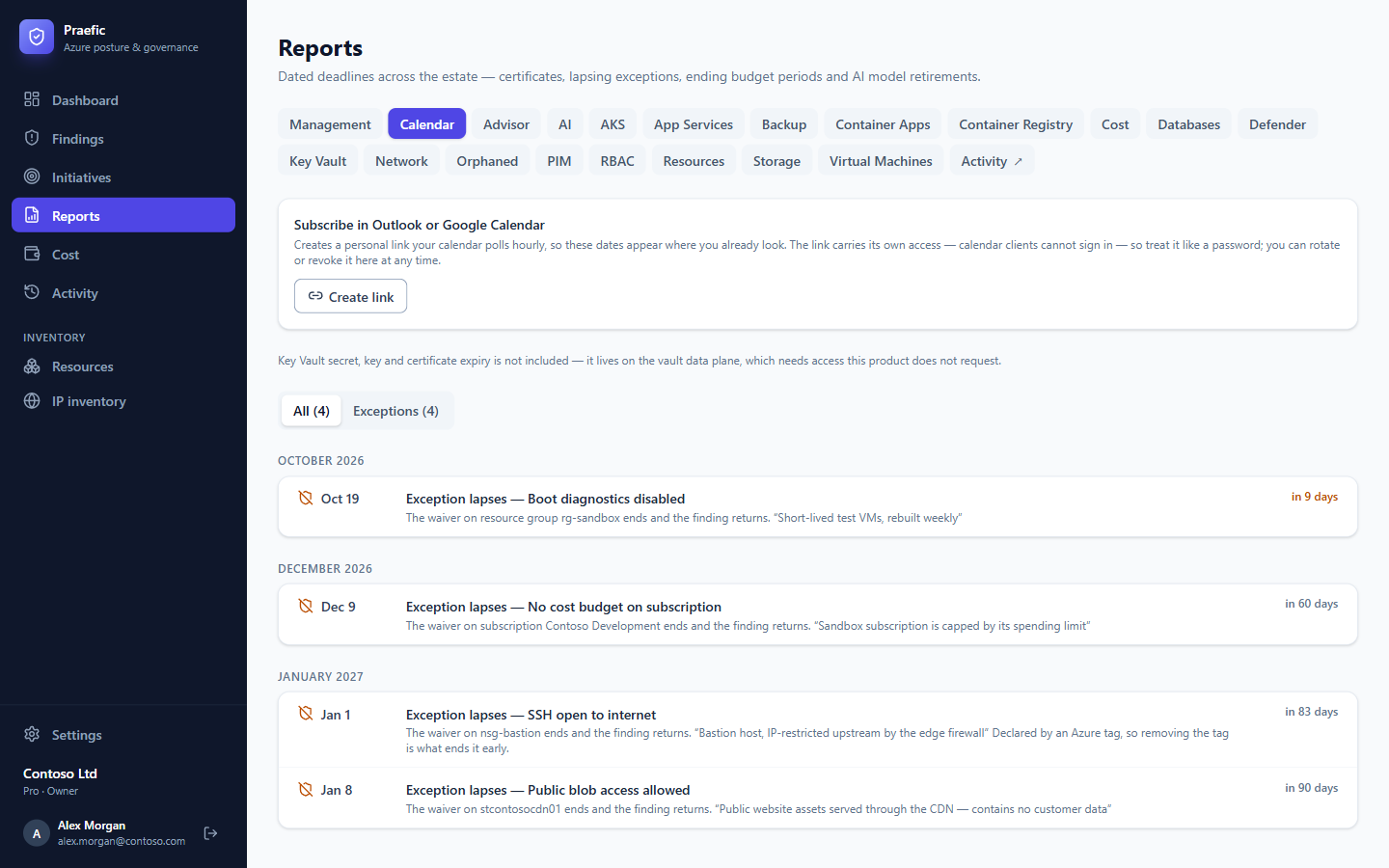1389x868 pixels.
Task: Click the Cost wallet icon in sidebar
Action: pyautogui.click(x=32, y=254)
